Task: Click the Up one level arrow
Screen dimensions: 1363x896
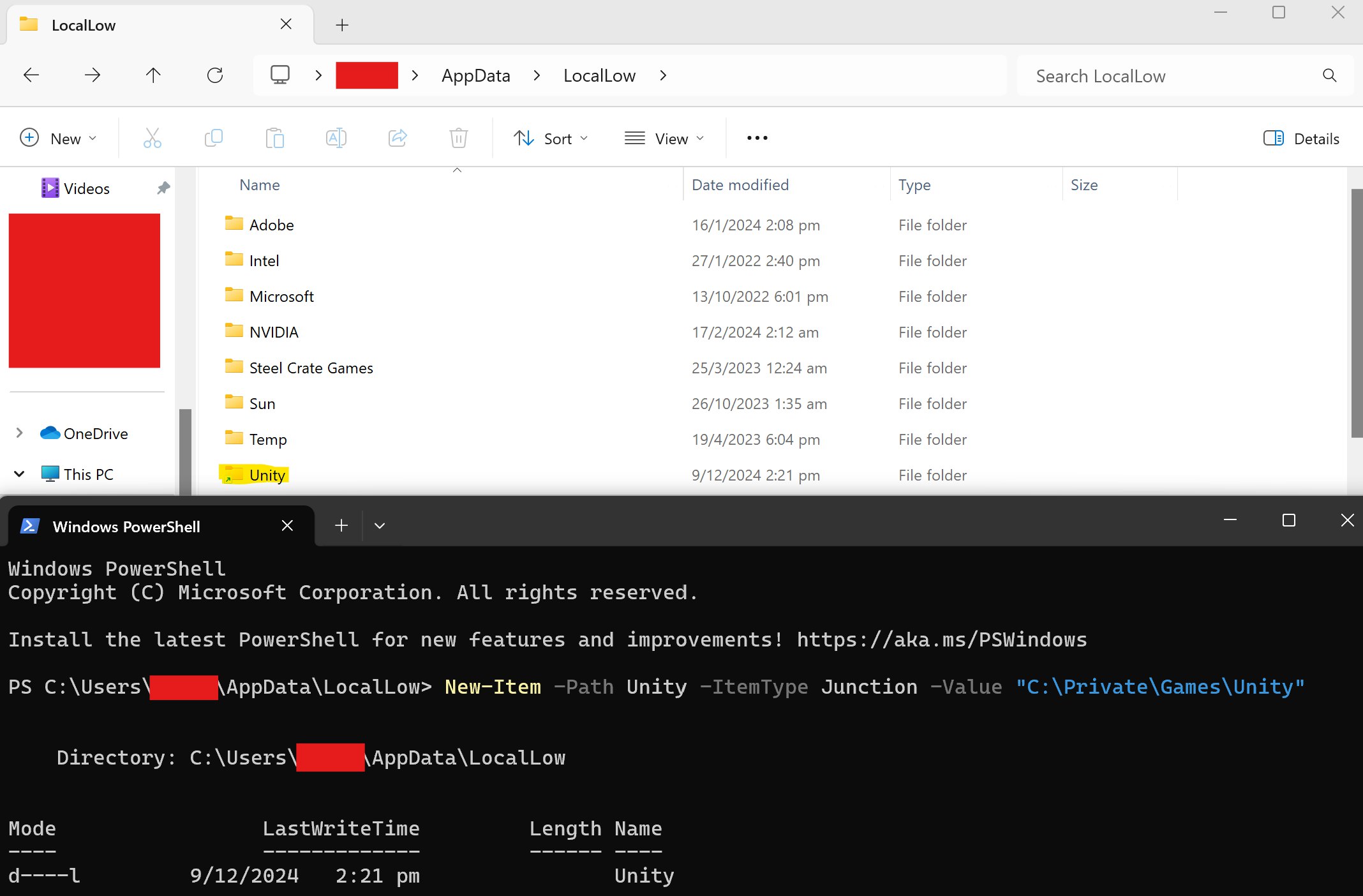Action: click(x=153, y=75)
